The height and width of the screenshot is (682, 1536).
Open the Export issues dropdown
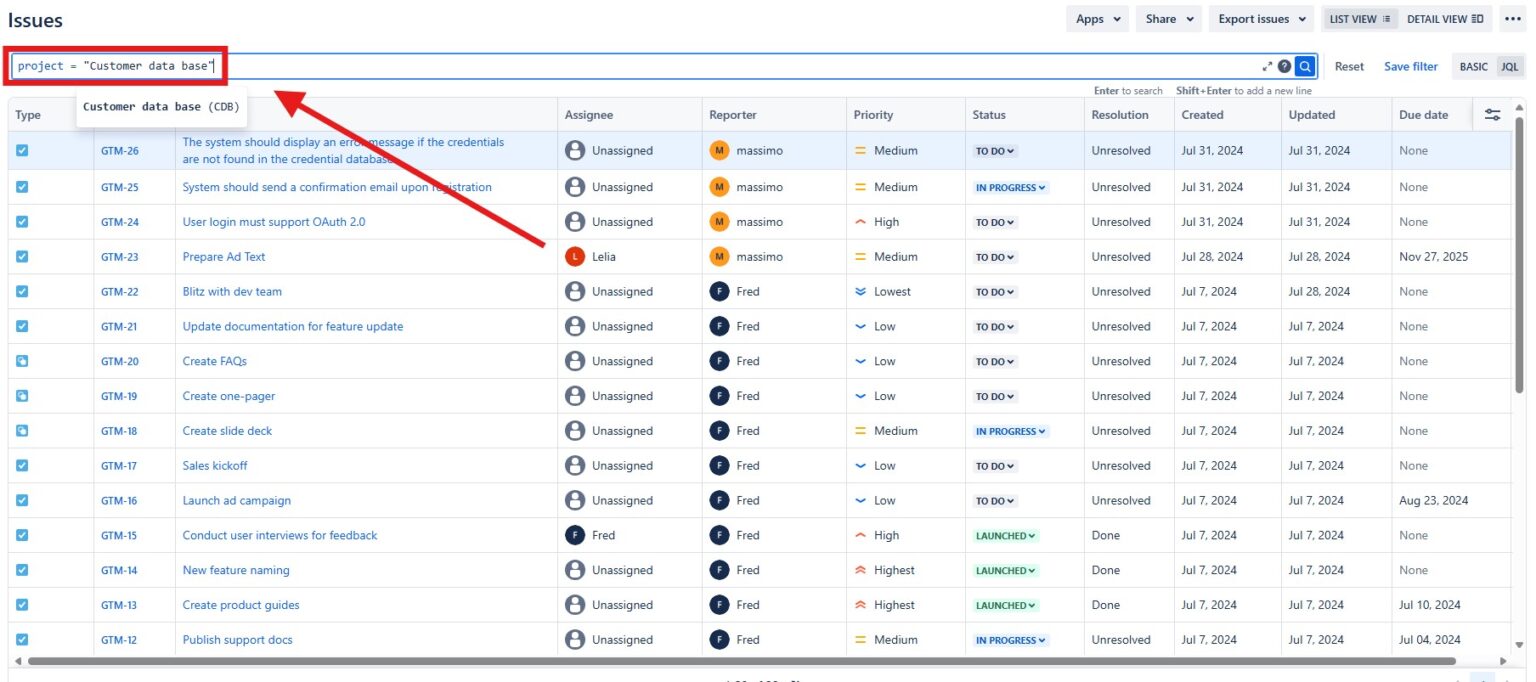(x=1260, y=18)
